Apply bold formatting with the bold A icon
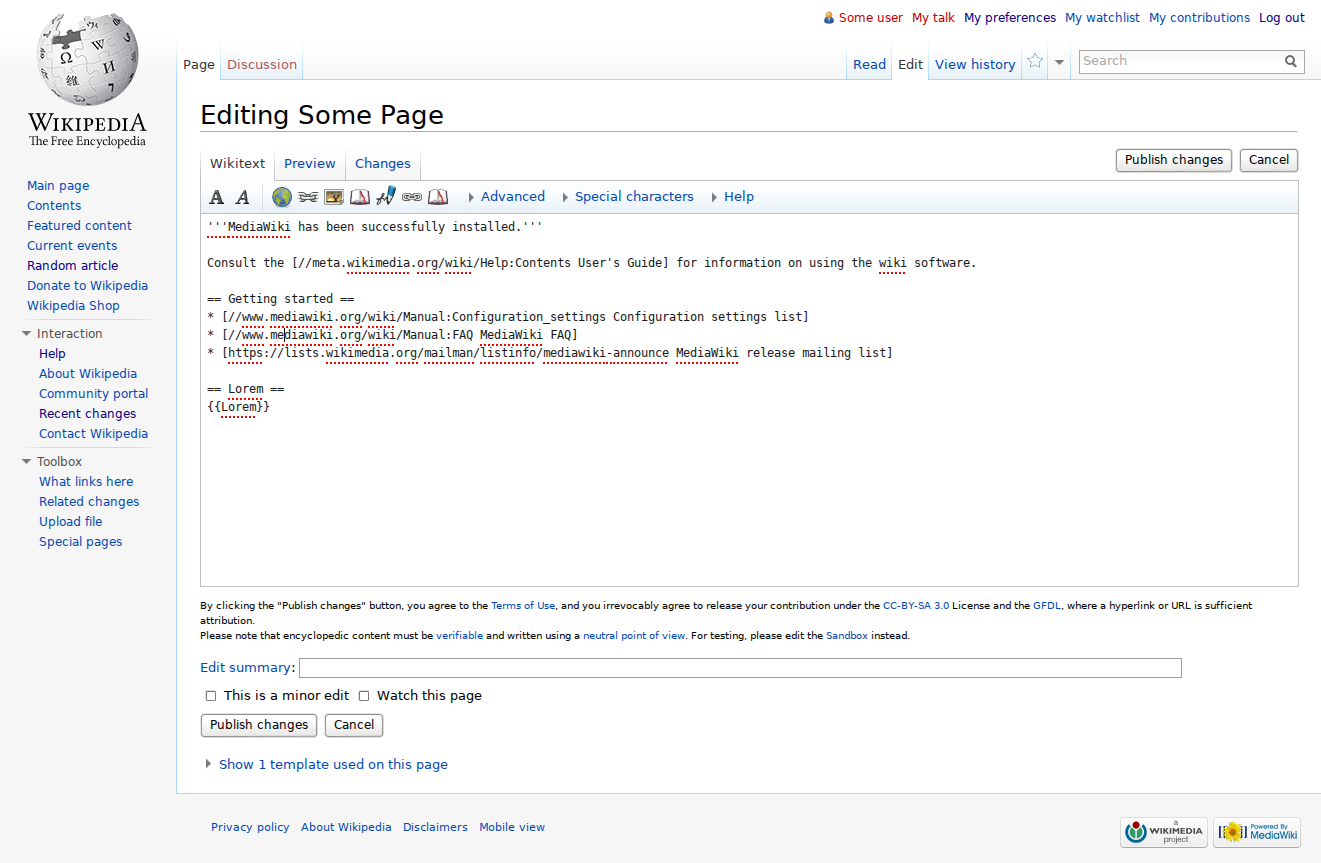Screen dimensions: 1321x863 coord(216,197)
